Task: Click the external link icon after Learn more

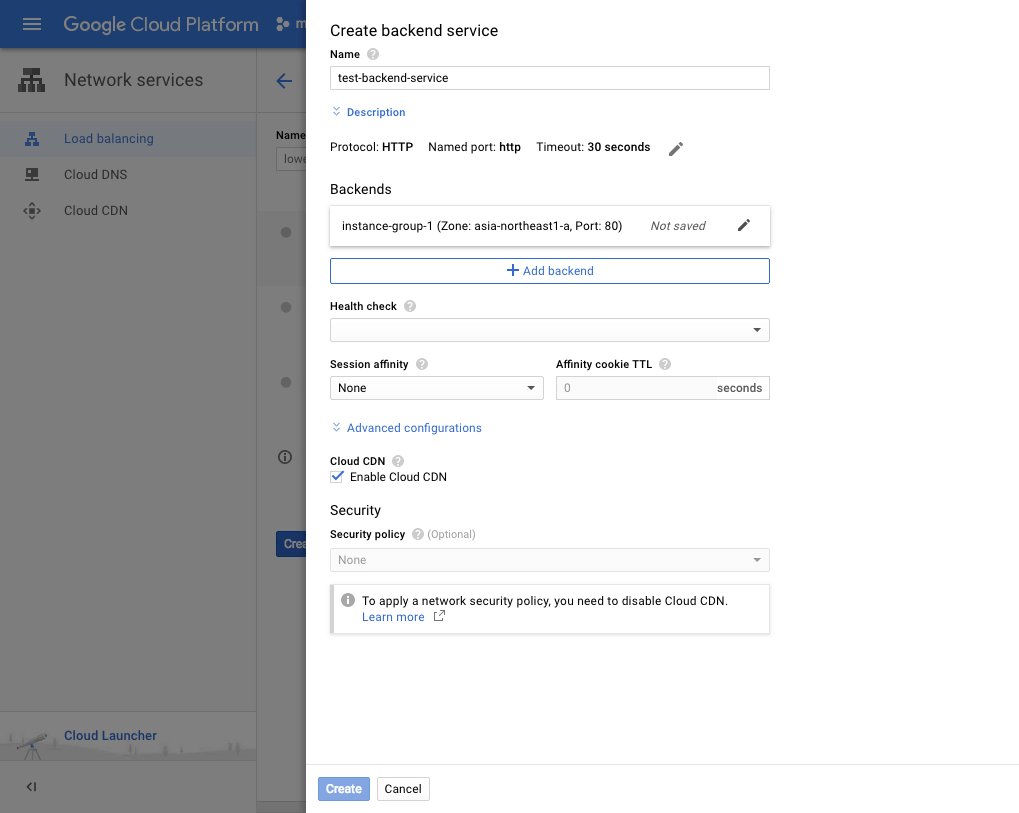Action: tap(439, 615)
